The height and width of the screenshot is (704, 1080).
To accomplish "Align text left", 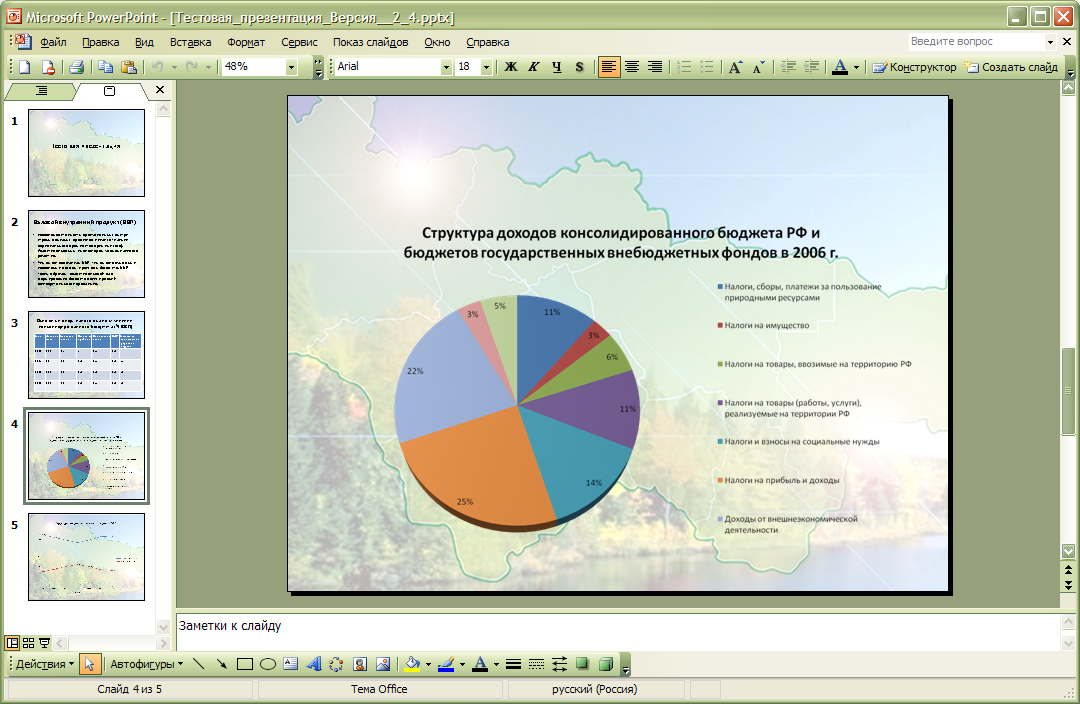I will pyautogui.click(x=609, y=67).
